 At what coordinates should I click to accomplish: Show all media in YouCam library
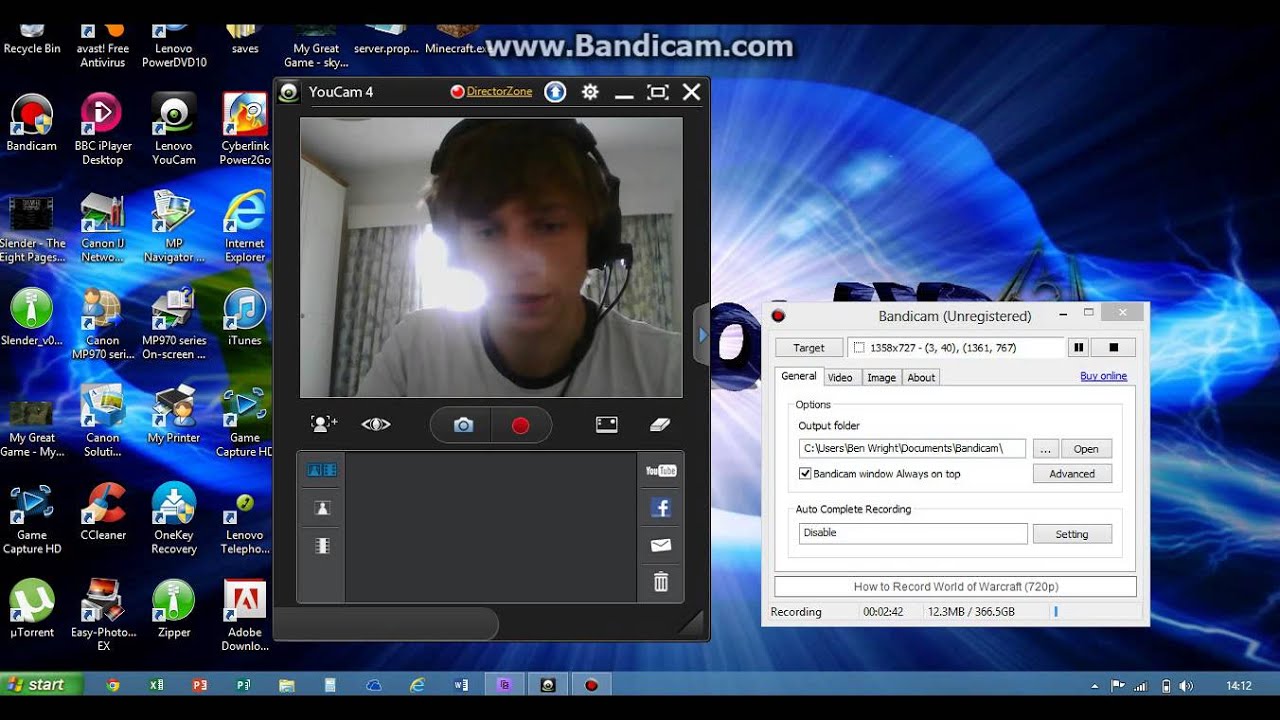[322, 470]
